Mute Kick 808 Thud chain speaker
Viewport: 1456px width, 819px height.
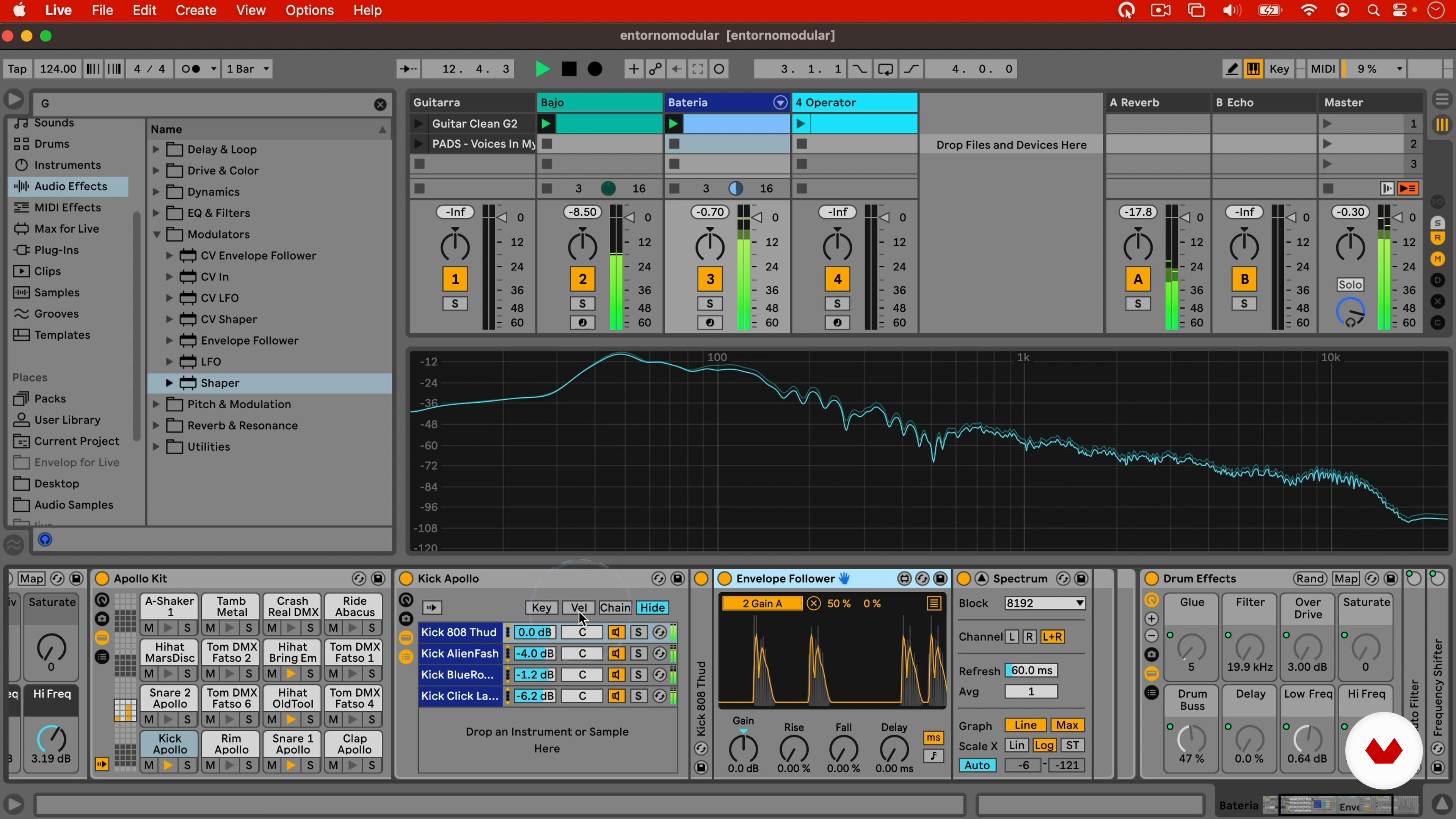click(616, 632)
